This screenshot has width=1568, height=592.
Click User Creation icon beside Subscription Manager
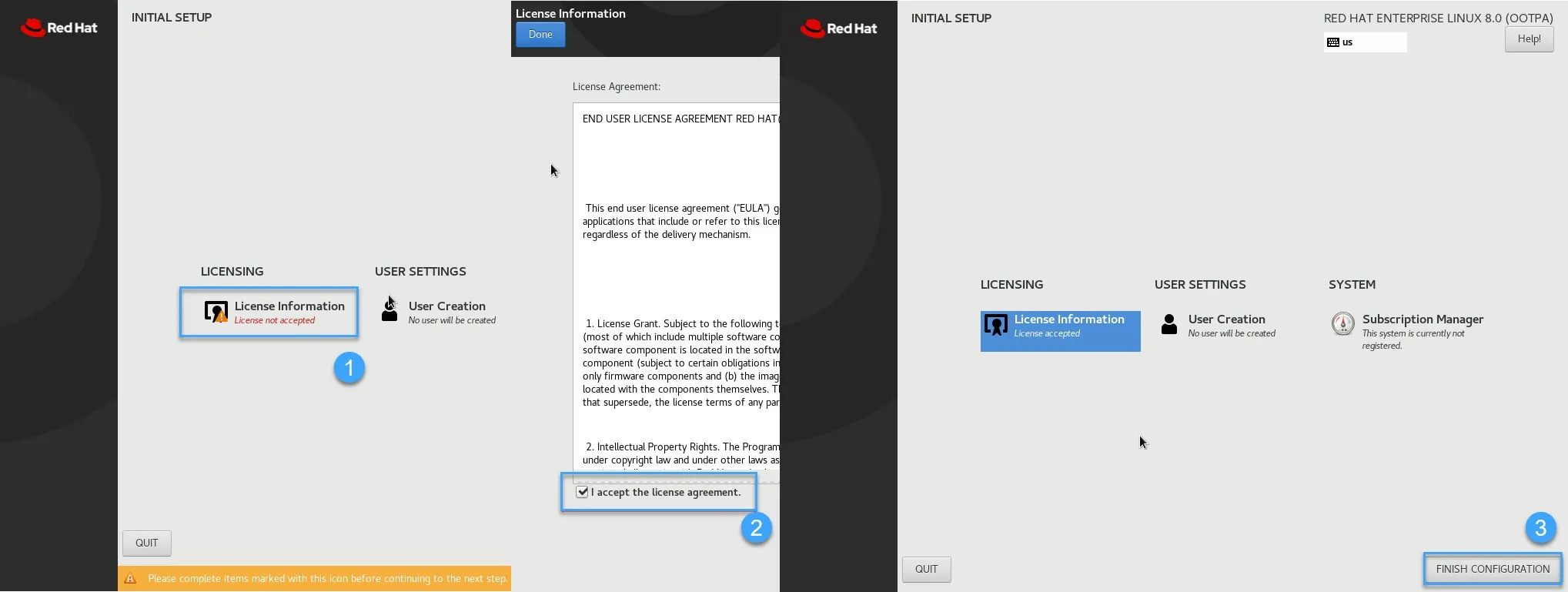pos(1169,324)
